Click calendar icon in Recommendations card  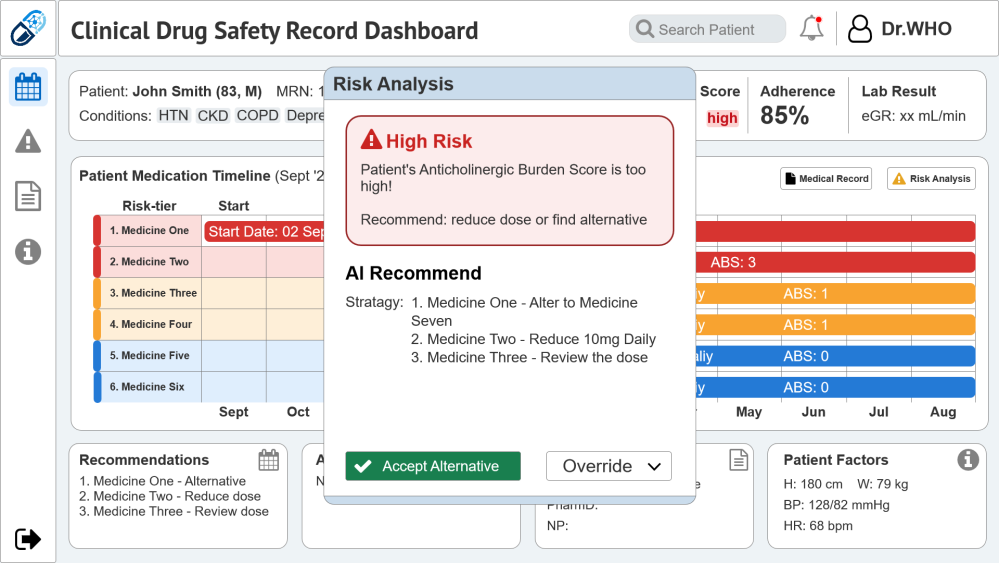click(x=269, y=460)
